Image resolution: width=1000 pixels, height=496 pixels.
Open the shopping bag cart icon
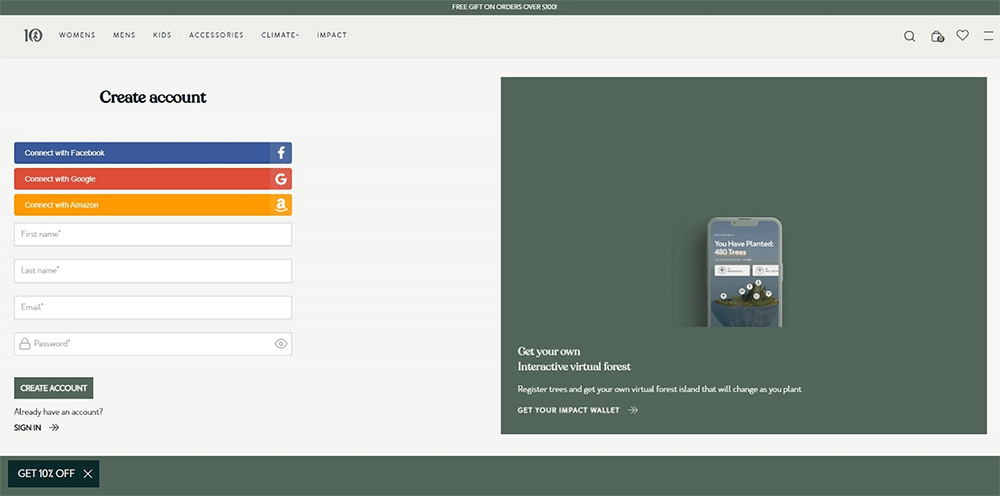[x=937, y=36]
